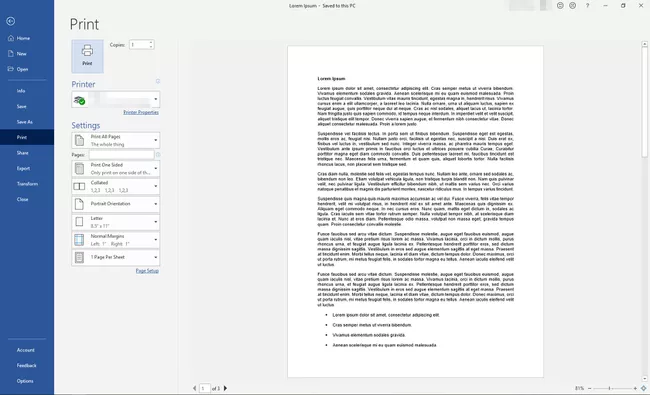Screen dimensions: 650x395
Task: Click the preview scroll up arrow
Action: [x=645, y=44]
